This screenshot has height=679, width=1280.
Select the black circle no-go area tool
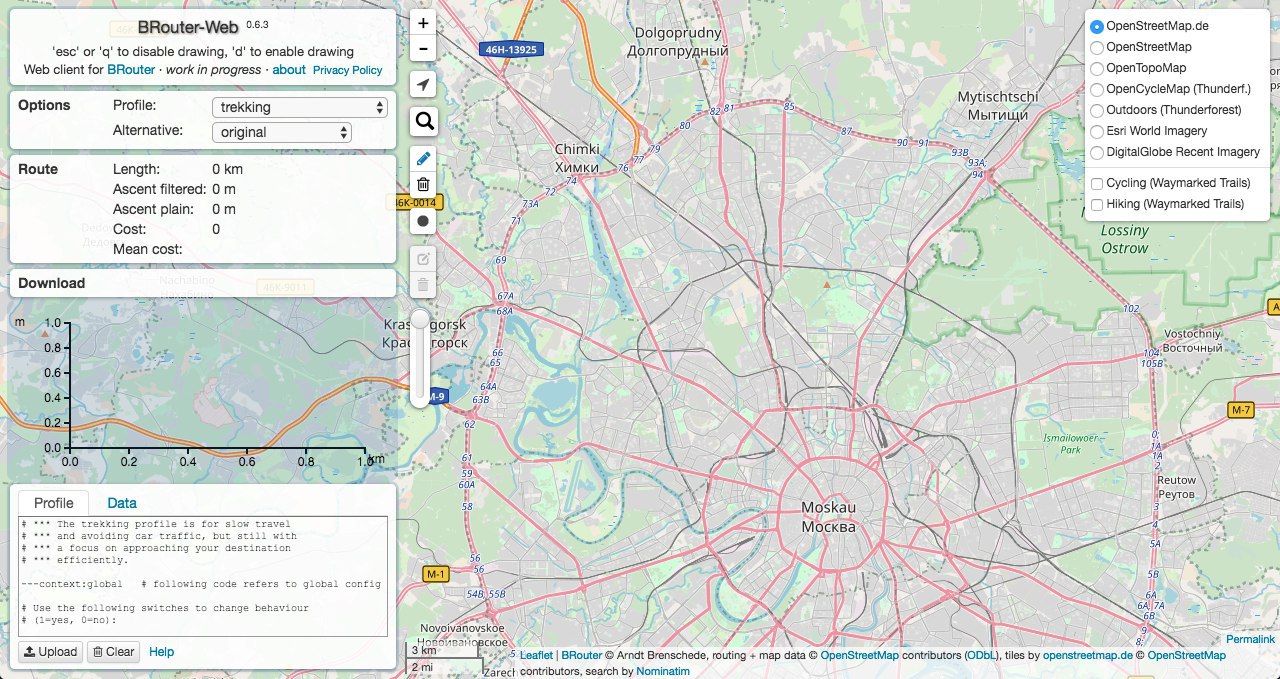(424, 221)
